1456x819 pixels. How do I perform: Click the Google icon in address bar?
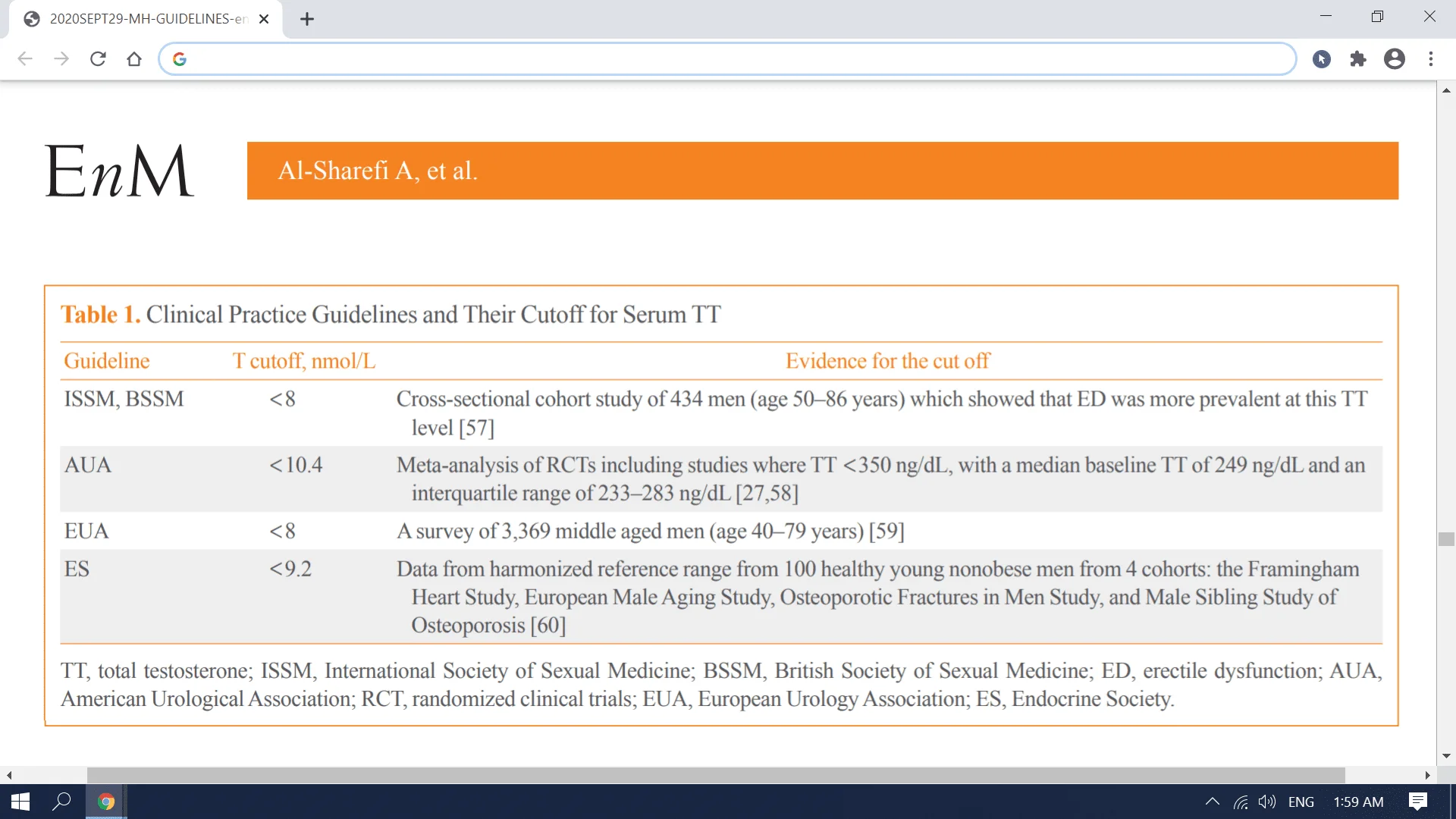(x=180, y=59)
